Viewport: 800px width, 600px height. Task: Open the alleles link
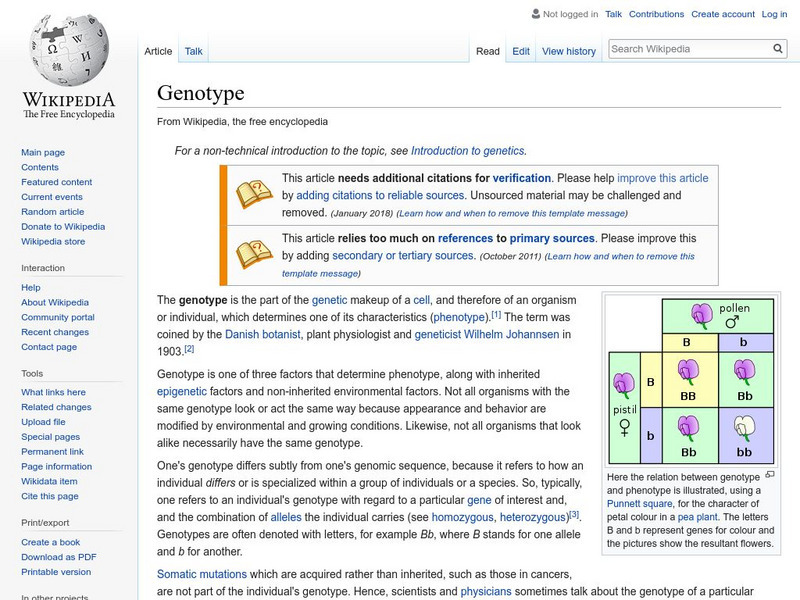pos(286,517)
